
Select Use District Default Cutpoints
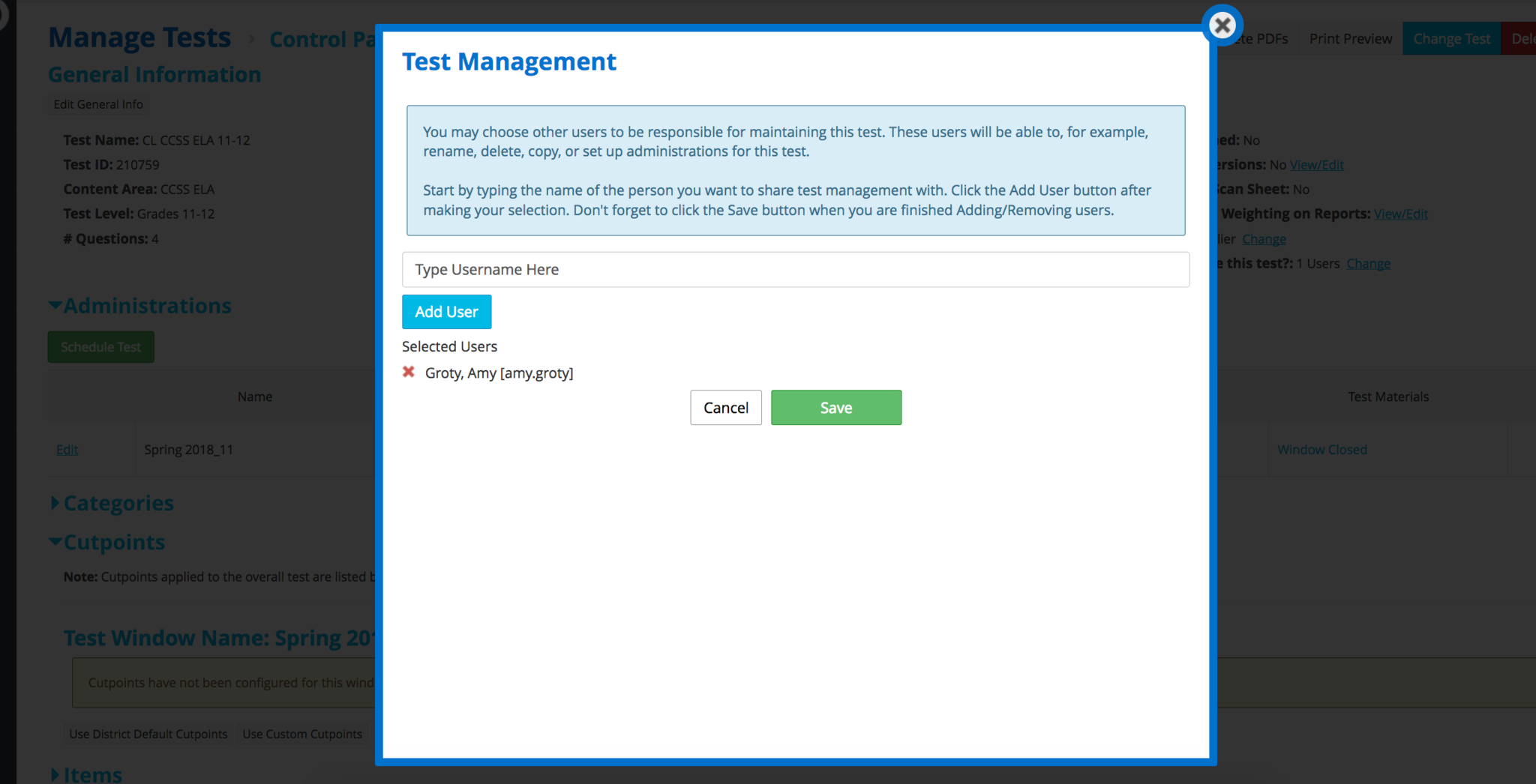[148, 734]
